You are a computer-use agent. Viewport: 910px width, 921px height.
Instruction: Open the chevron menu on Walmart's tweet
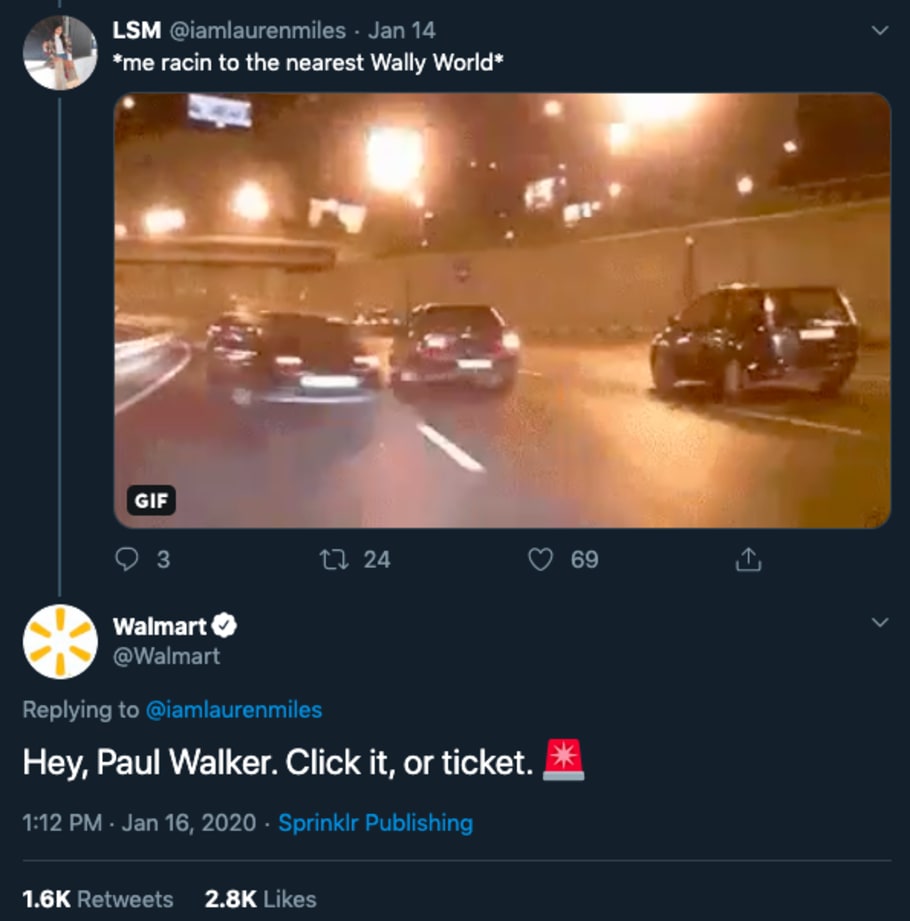click(880, 623)
